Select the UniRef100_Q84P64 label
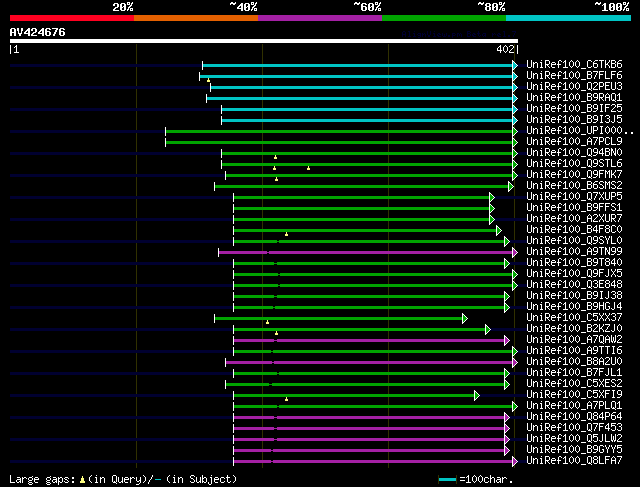This screenshot has width=640, height=487. [574, 417]
